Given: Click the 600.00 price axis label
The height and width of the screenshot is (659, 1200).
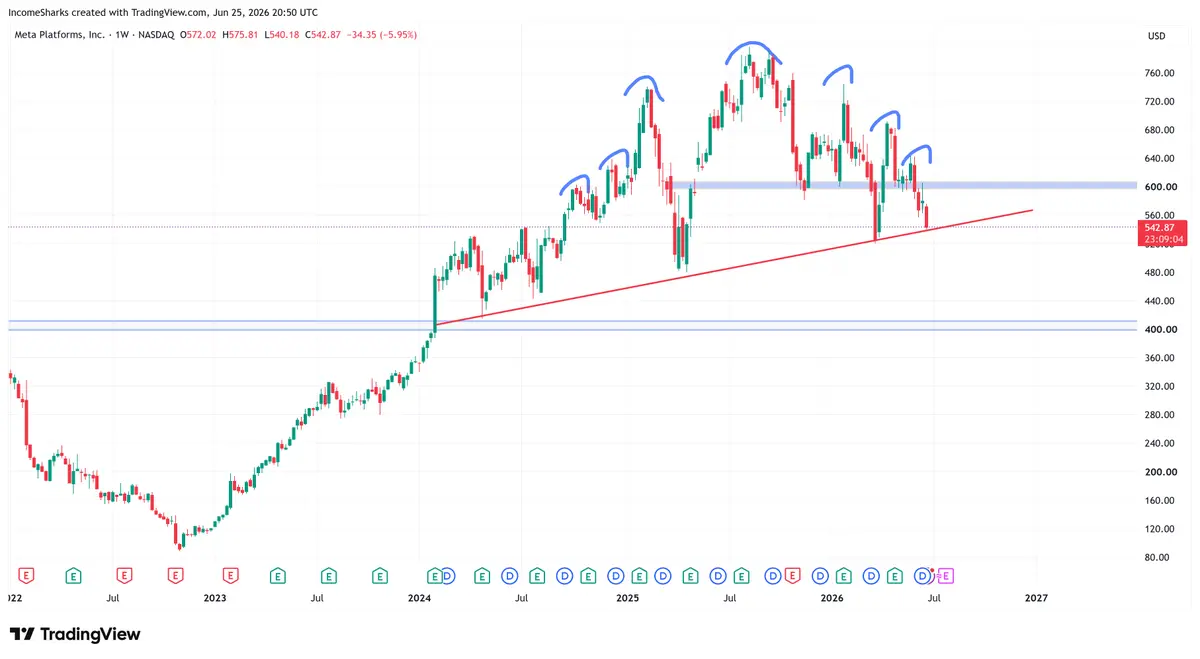Looking at the screenshot, I should click(x=1160, y=187).
